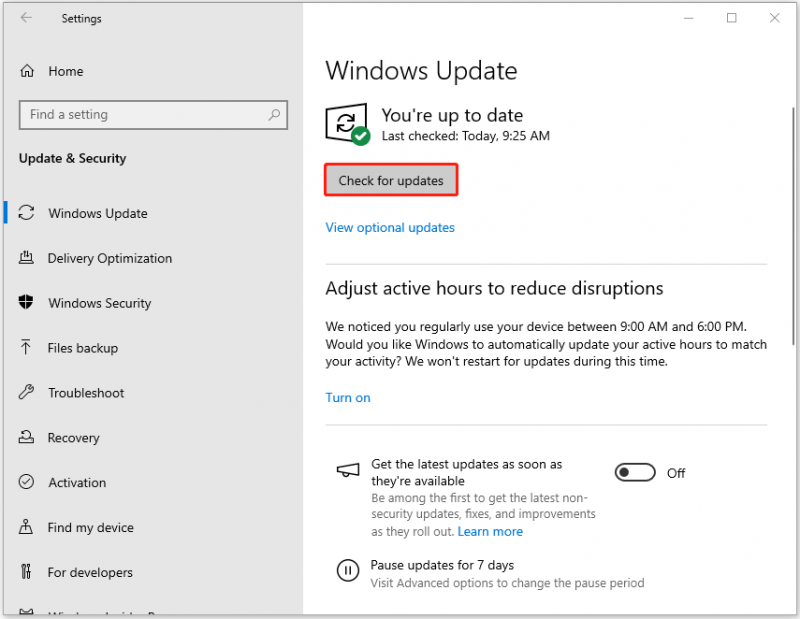Click the 'Update & Security' sidebar heading

pyautogui.click(x=72, y=158)
